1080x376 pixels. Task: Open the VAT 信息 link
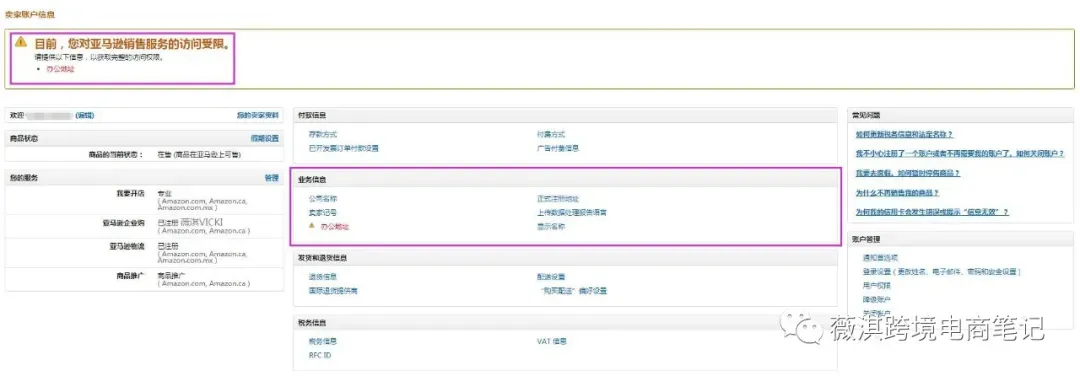coord(552,342)
